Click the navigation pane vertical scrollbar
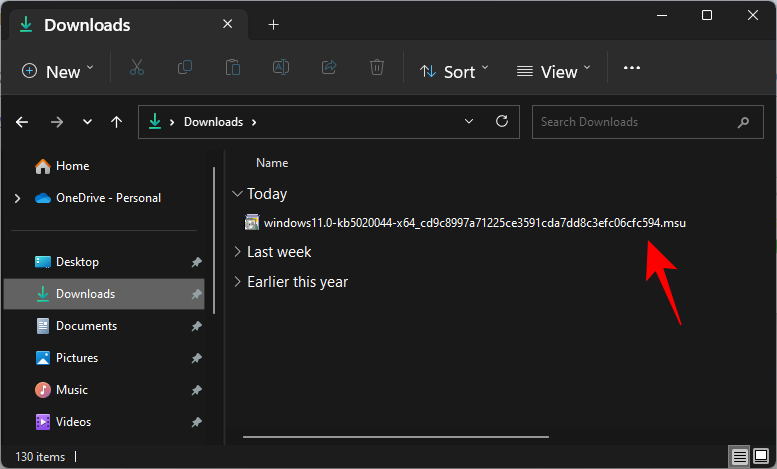 [x=214, y=240]
